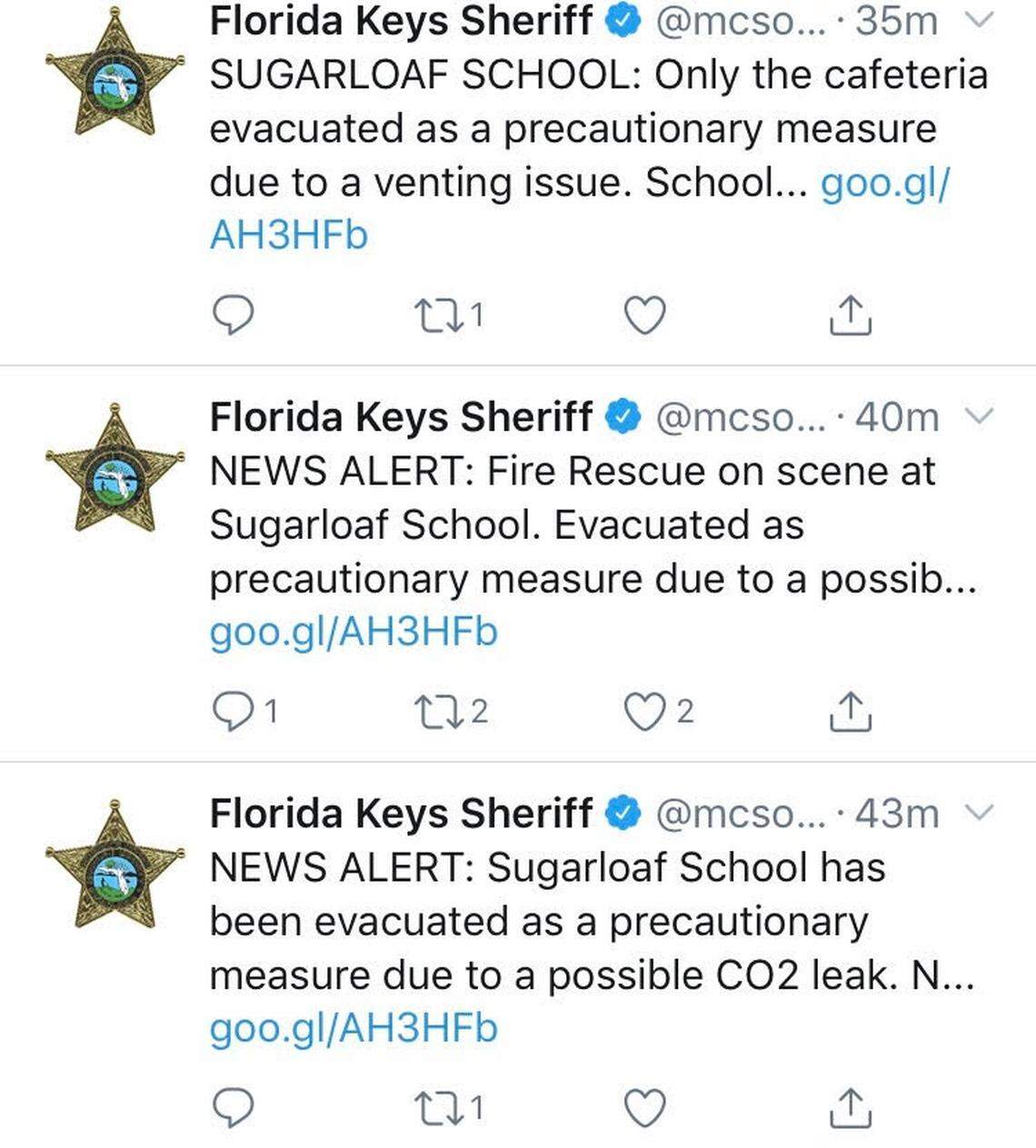The image size is (1036, 1148).
Task: Expand the 40m tweet's options chevron
Action: point(981,416)
